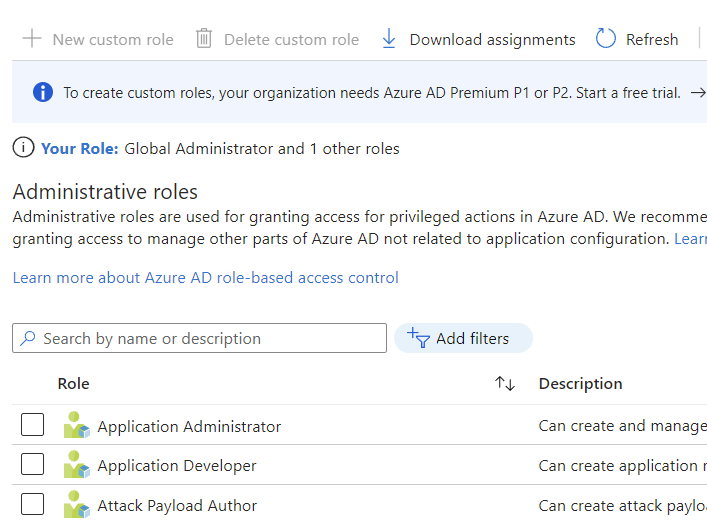The width and height of the screenshot is (707, 522).
Task: Check the Attack Payload Author checkbox
Action: point(32,504)
